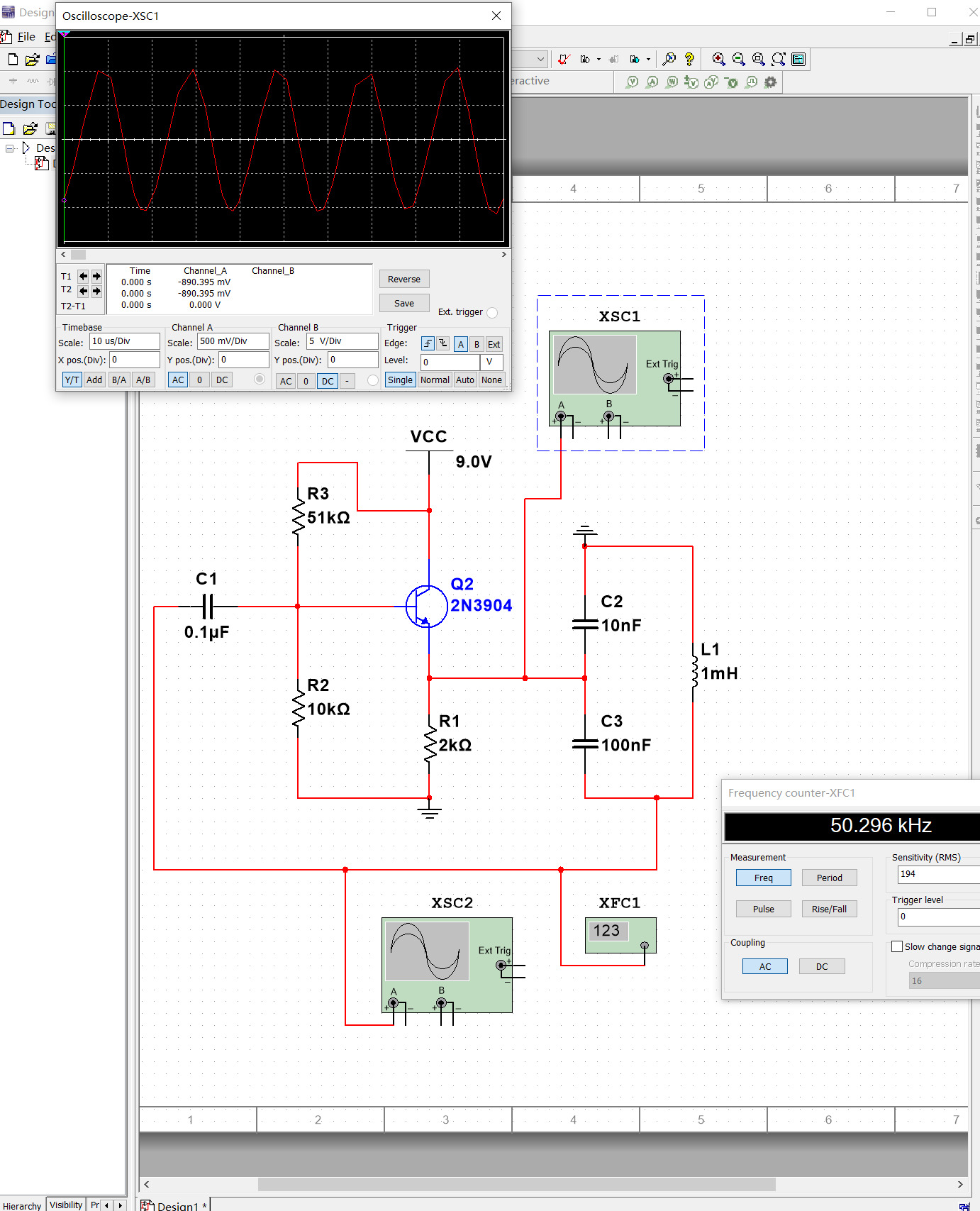The width and height of the screenshot is (980, 1211).
Task: Select Period measurement on frequency counter
Action: pyautogui.click(x=829, y=878)
